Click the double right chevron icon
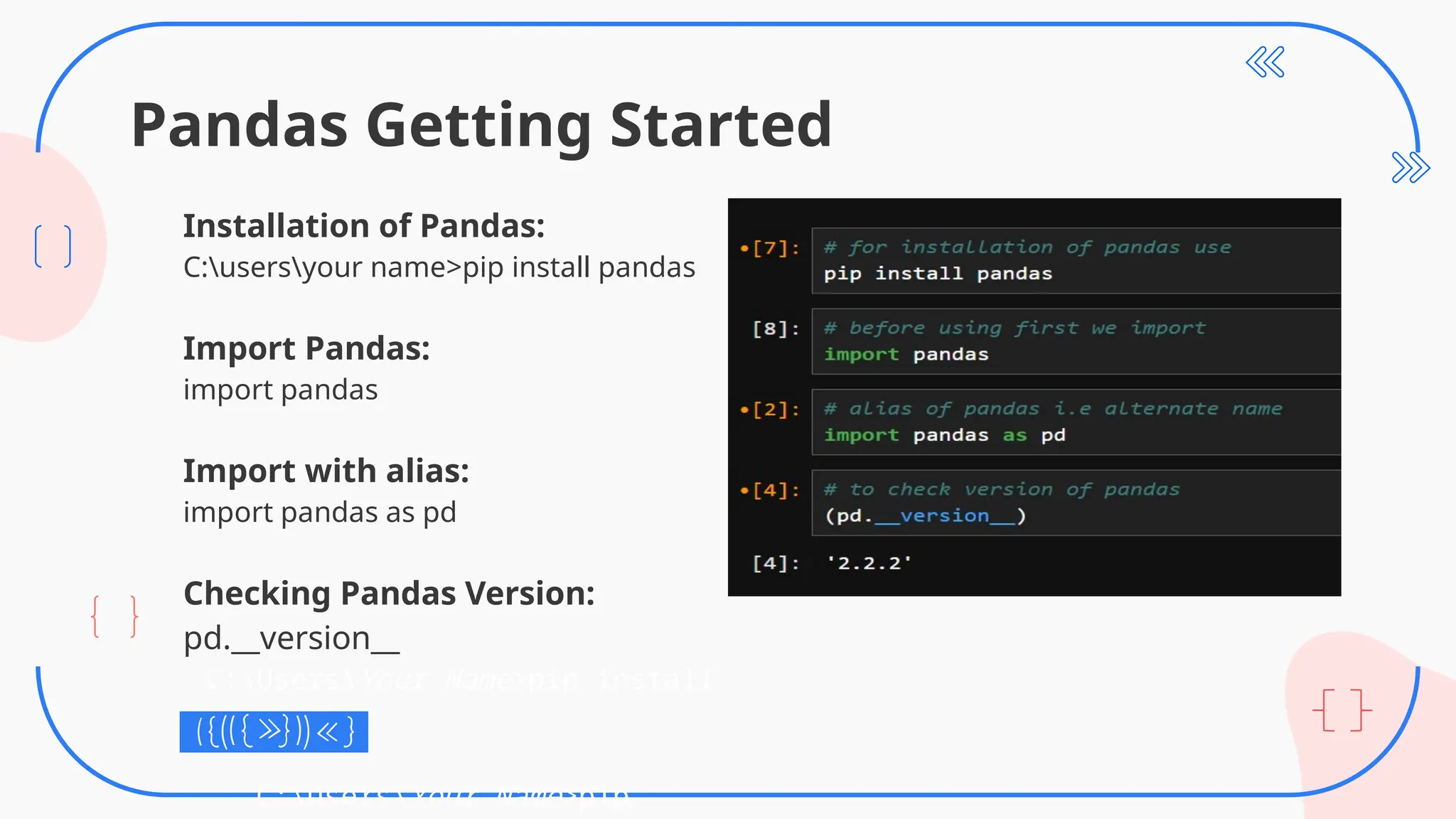The width and height of the screenshot is (1456, 819). (1410, 168)
